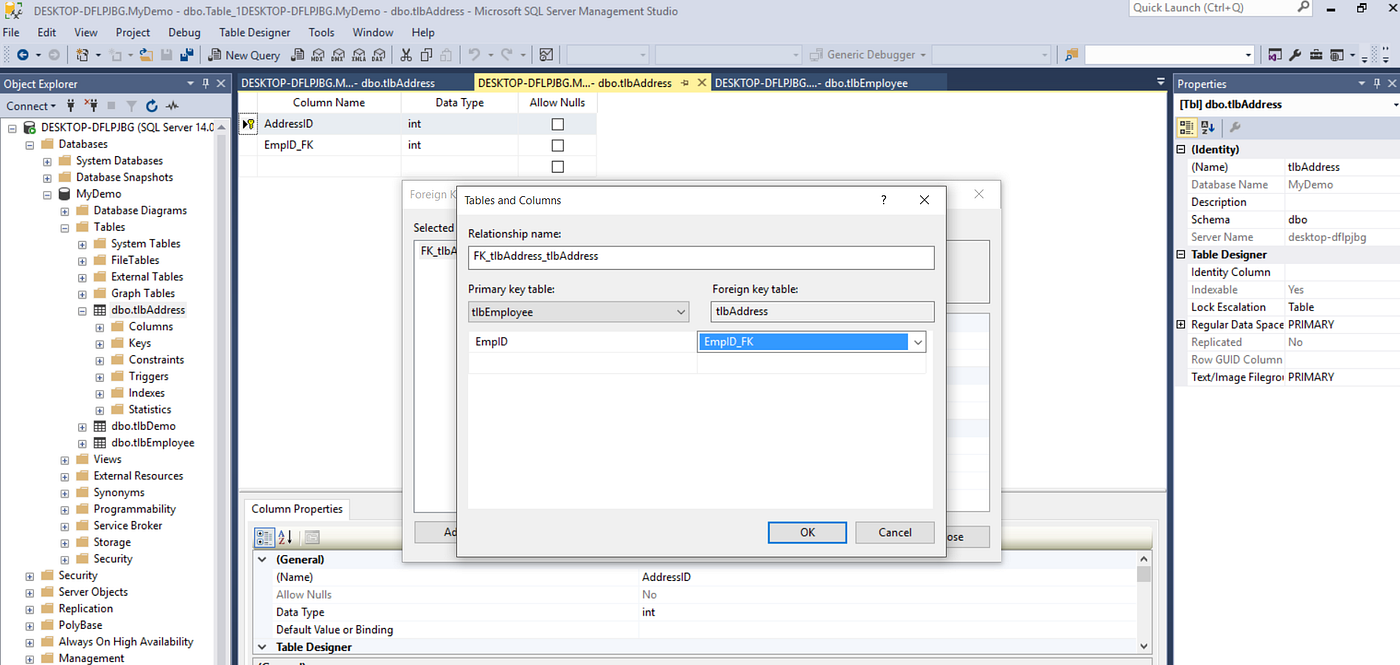Cancel the Tables and Columns dialog
This screenshot has width=1400, height=665.
tap(894, 532)
